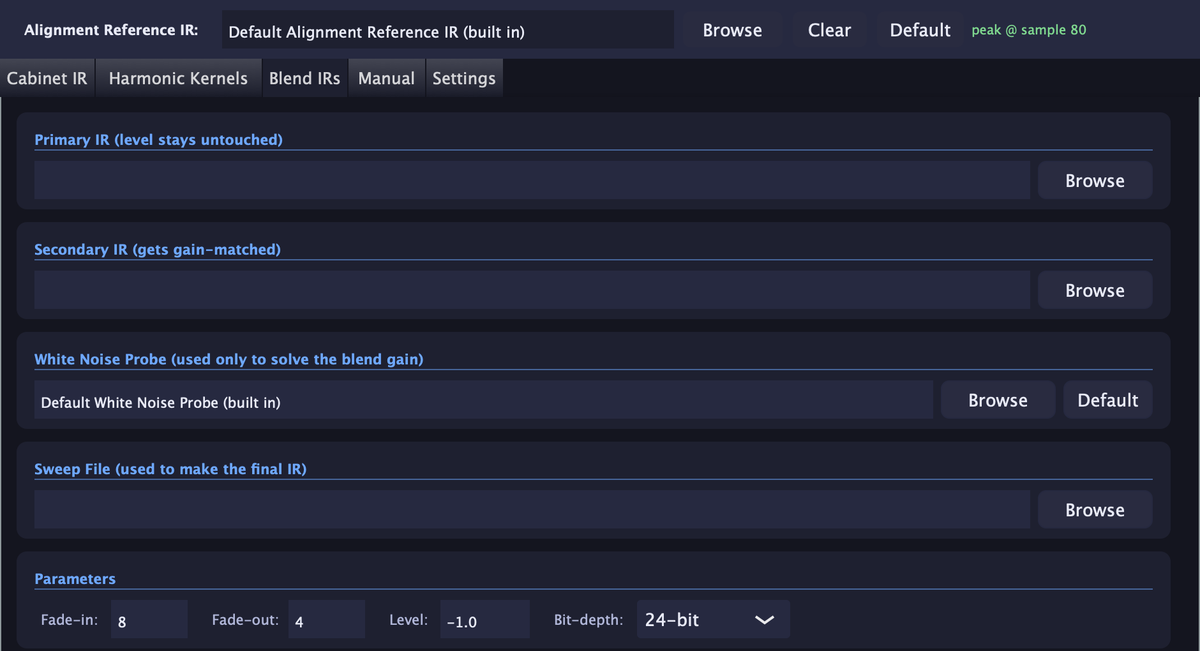Click the Fade-in value field
This screenshot has height=651, width=1200.
pyautogui.click(x=149, y=620)
